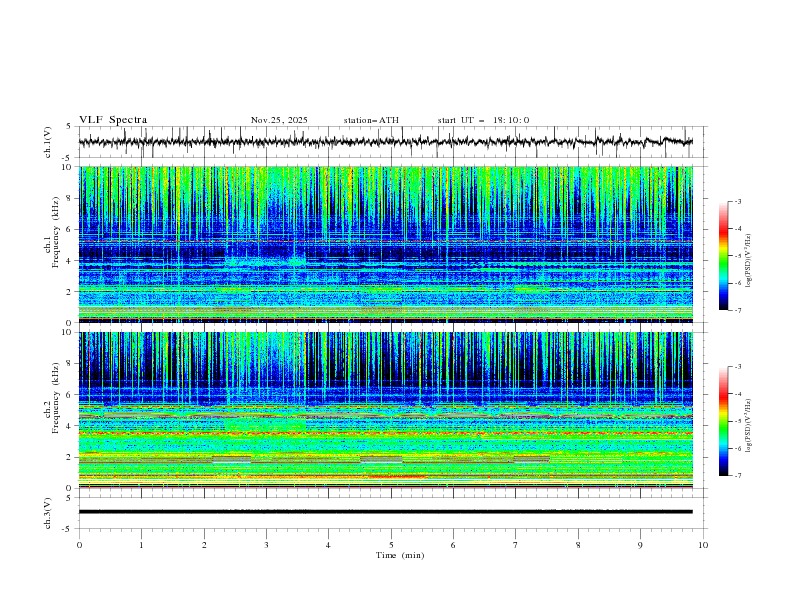This screenshot has width=792, height=612.
Task: Click time axis tick label "7"
Action: point(515,545)
